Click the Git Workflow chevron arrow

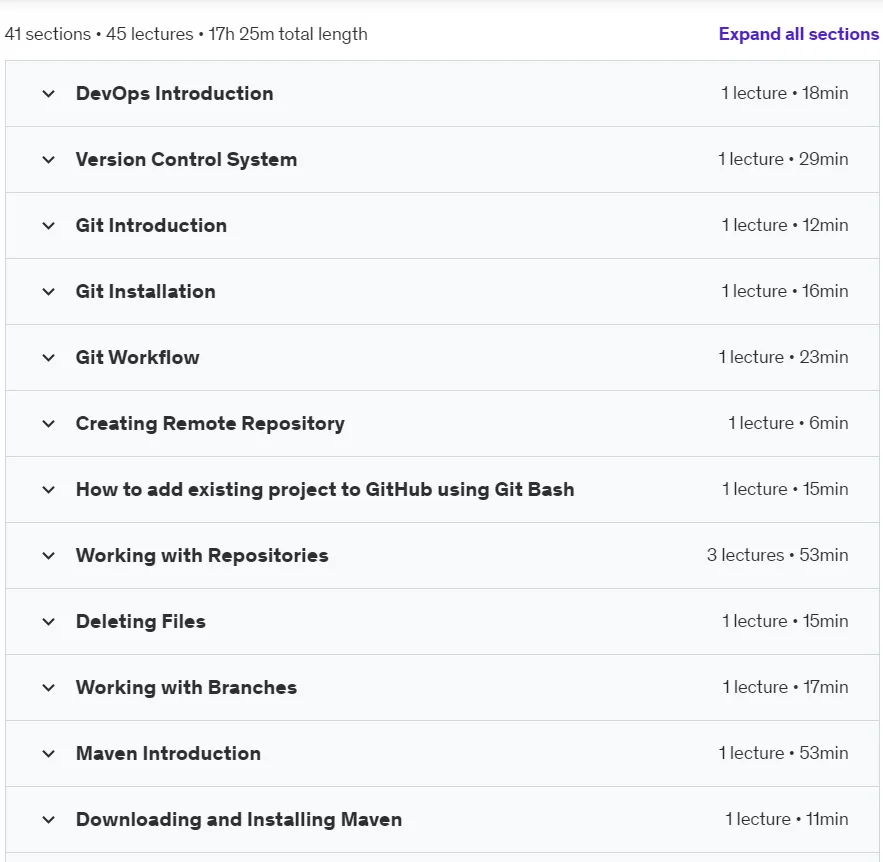pos(49,358)
